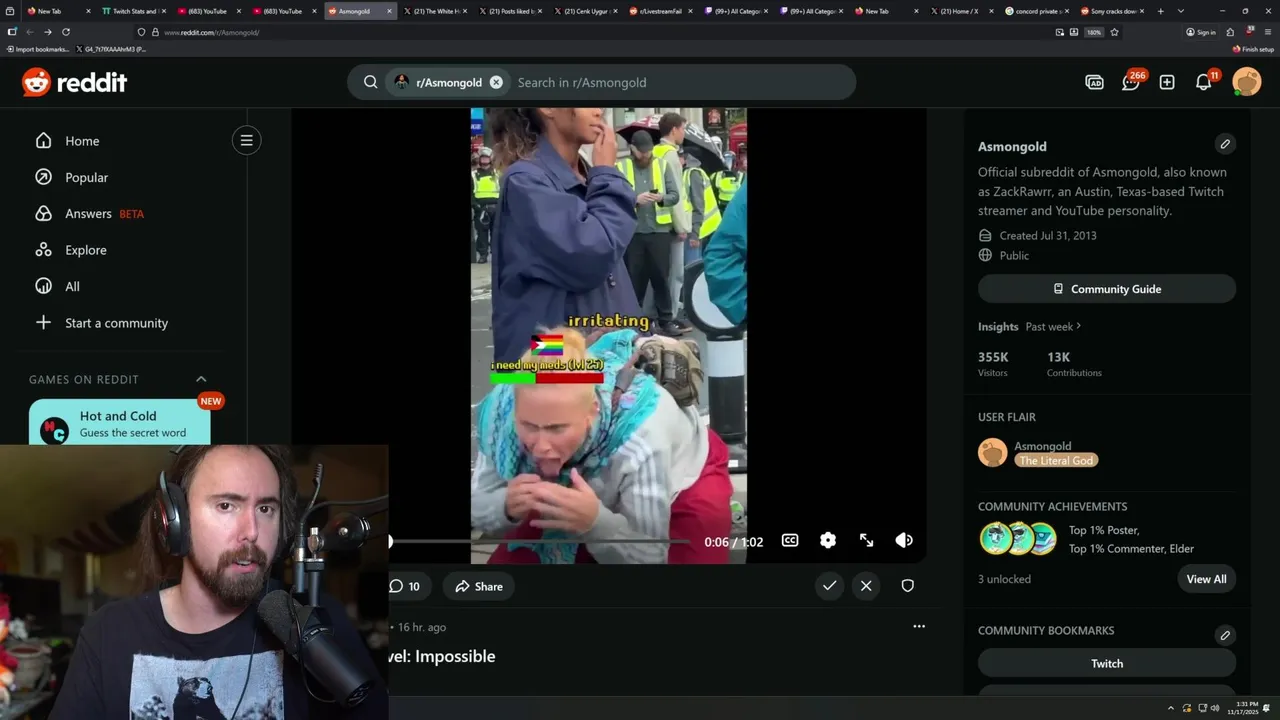This screenshot has height=720, width=1280.
Task: Click the create post plus icon
Action: pos(1167,82)
